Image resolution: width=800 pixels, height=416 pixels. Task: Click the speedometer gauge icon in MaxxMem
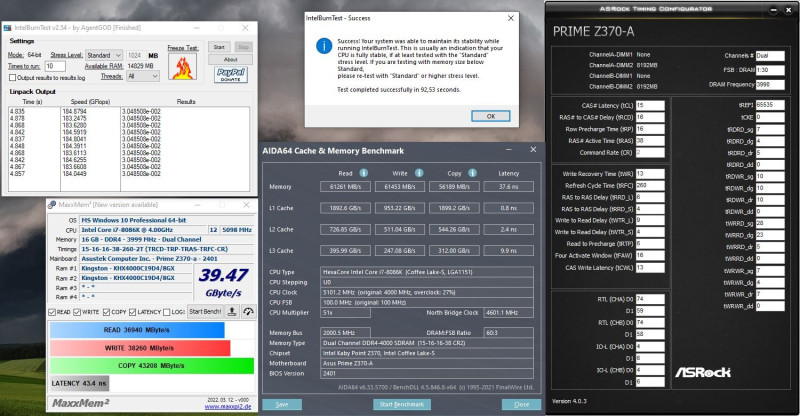click(248, 311)
